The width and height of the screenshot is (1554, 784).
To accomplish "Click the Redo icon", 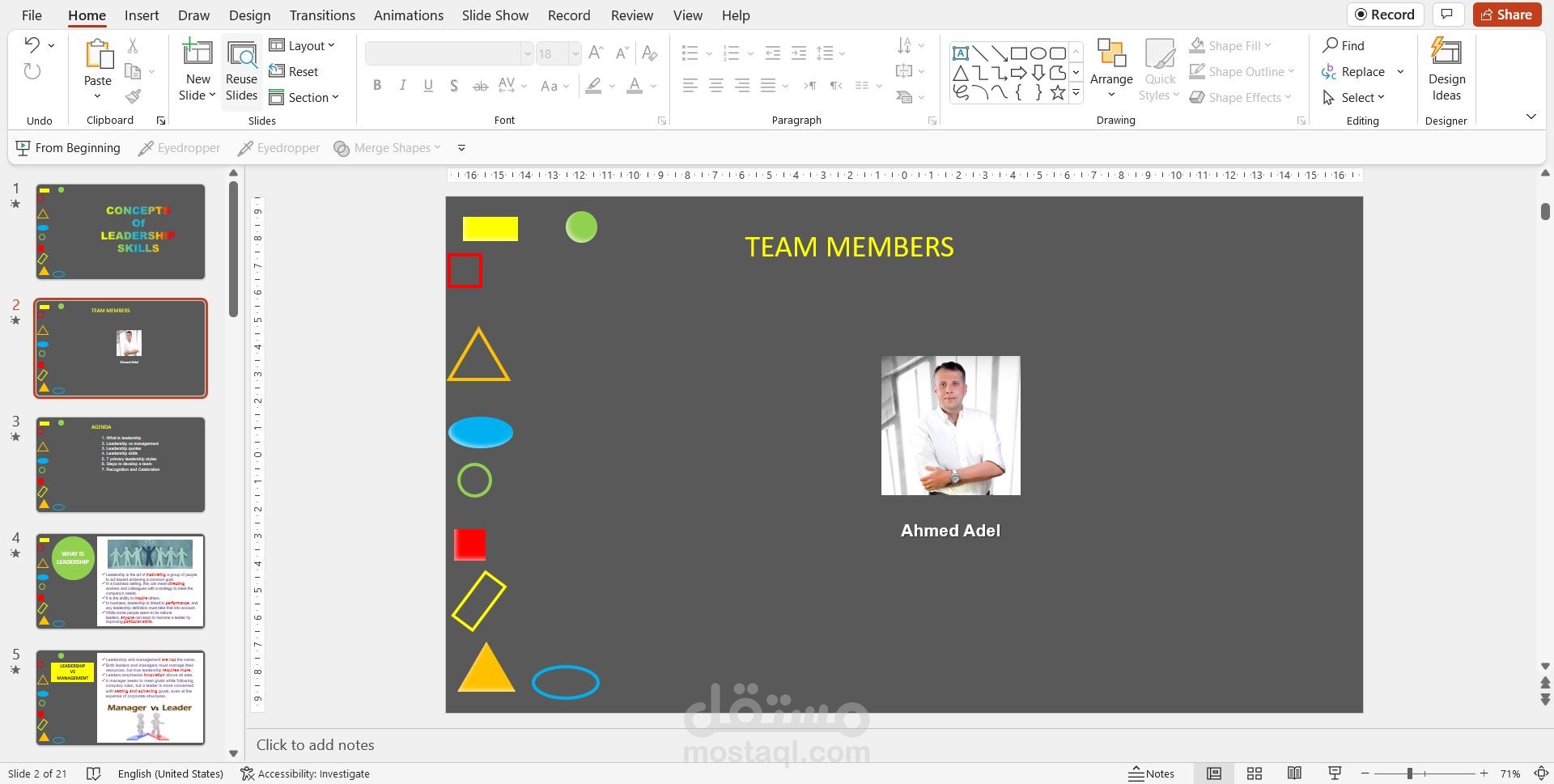I will [32, 71].
